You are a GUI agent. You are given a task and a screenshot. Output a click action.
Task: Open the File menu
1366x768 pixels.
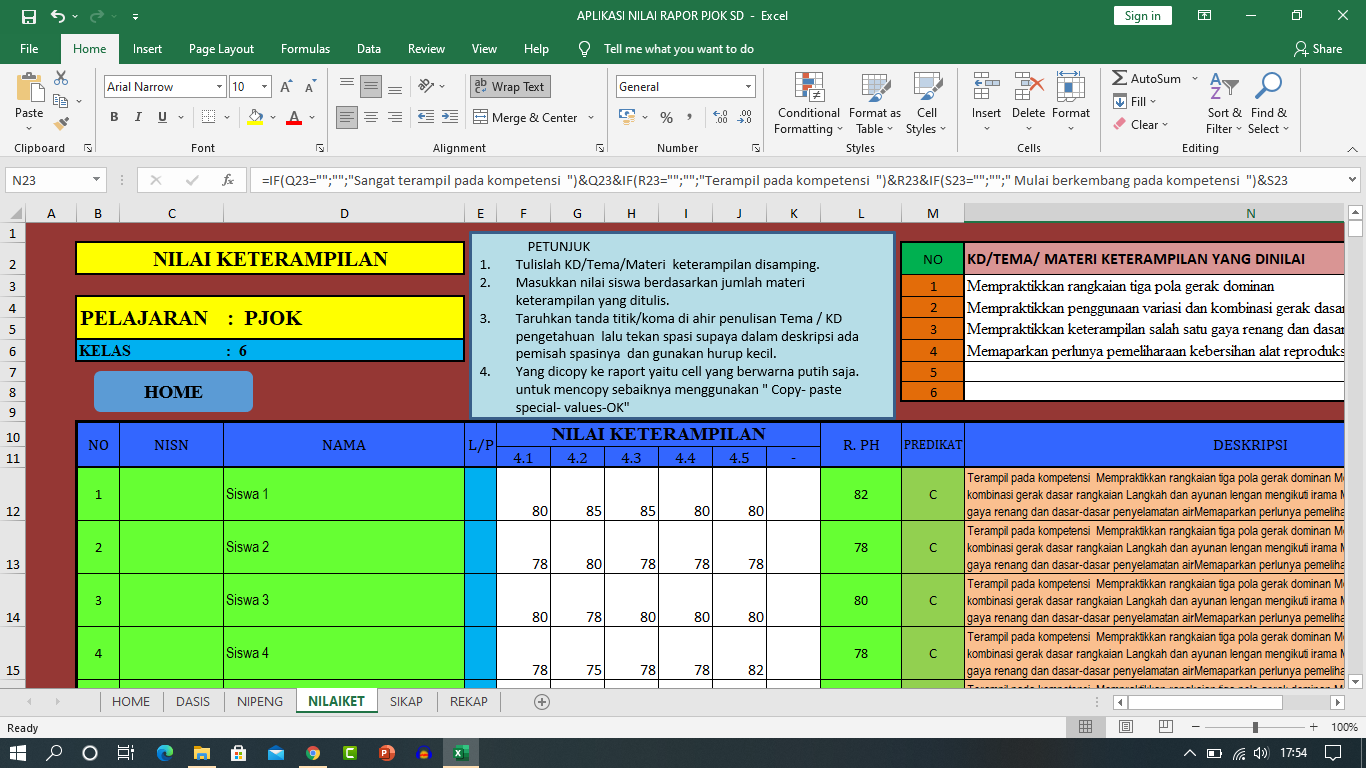[x=29, y=49]
